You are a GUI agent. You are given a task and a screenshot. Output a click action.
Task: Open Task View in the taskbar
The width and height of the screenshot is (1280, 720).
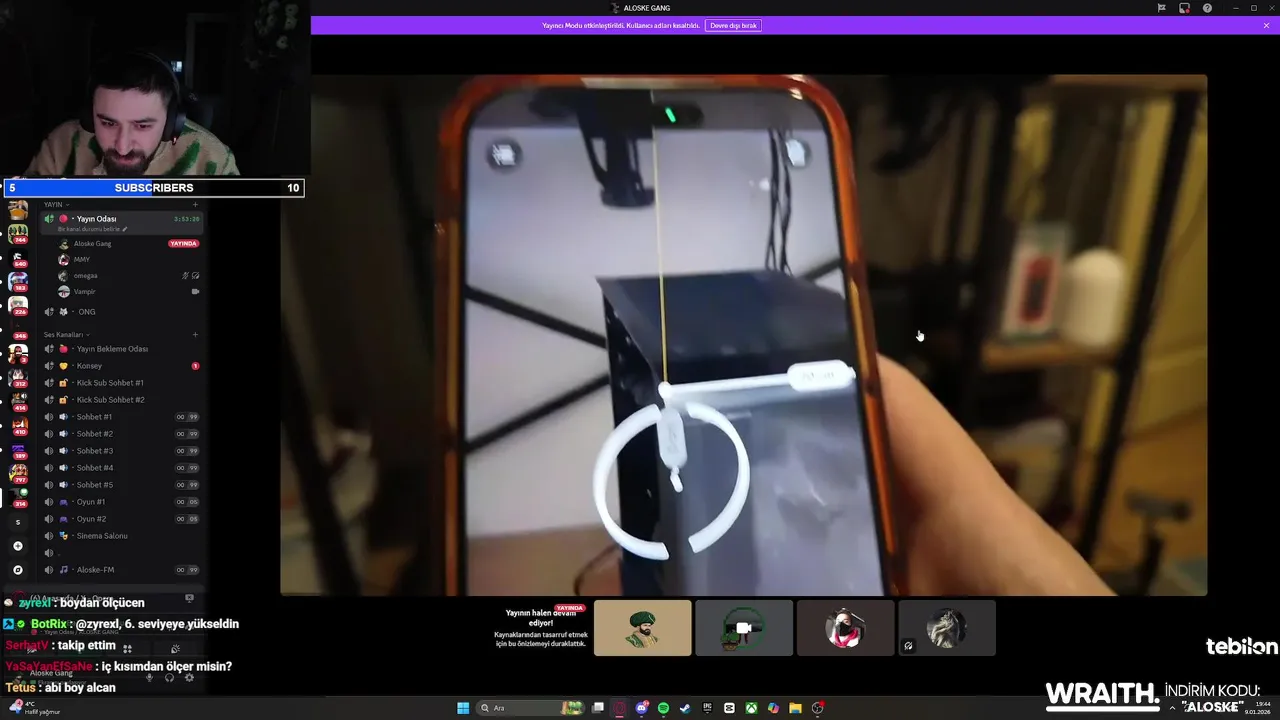click(598, 708)
